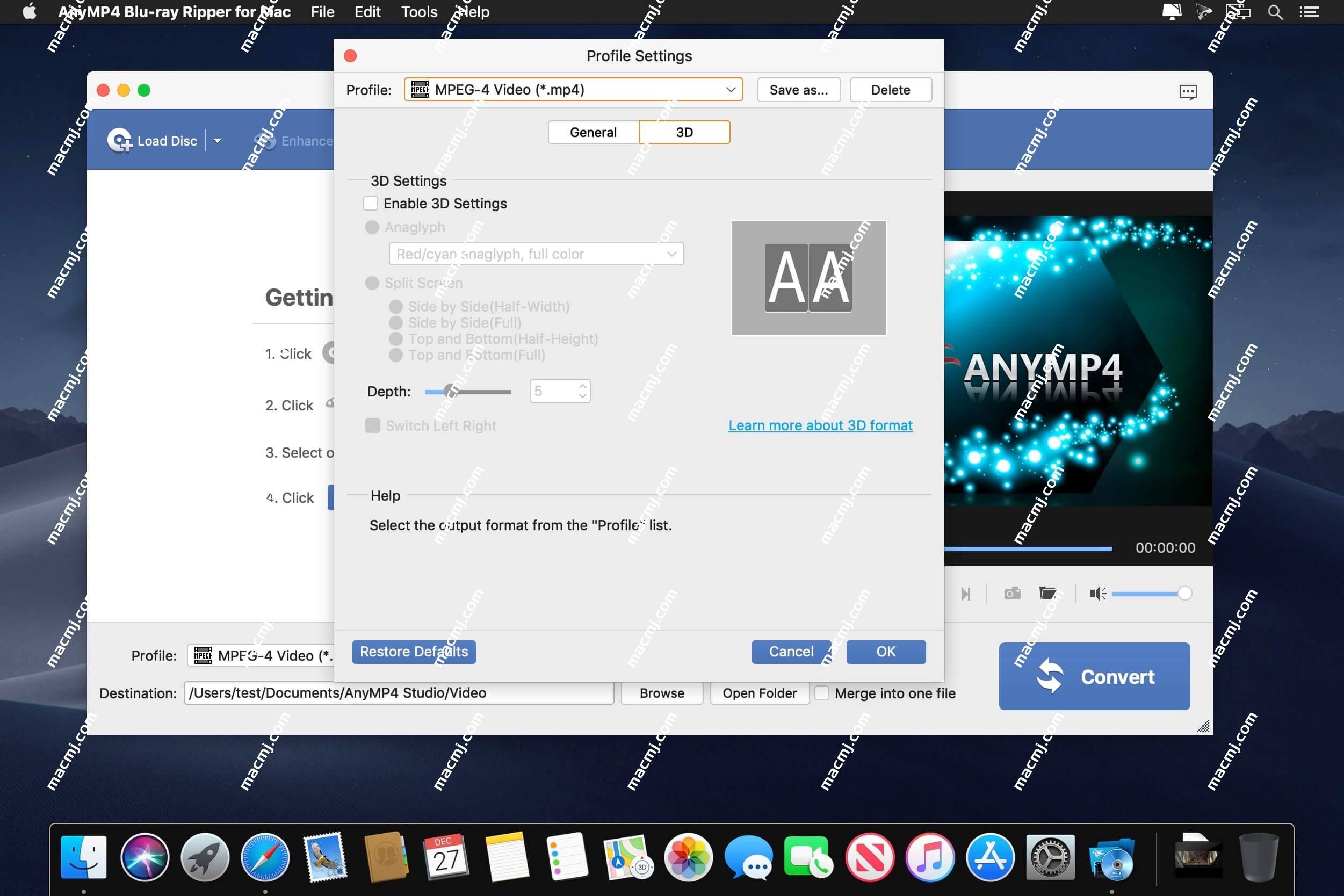Image resolution: width=1344 pixels, height=896 pixels.
Task: Open Mail stamp icon in Dock
Action: coord(326,858)
